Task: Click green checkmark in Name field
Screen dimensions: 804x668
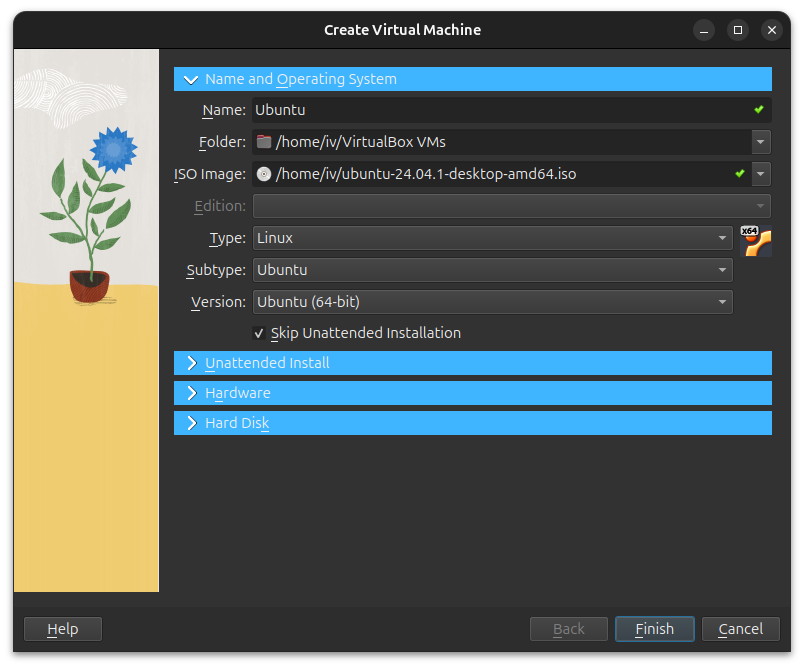Action: tap(759, 109)
